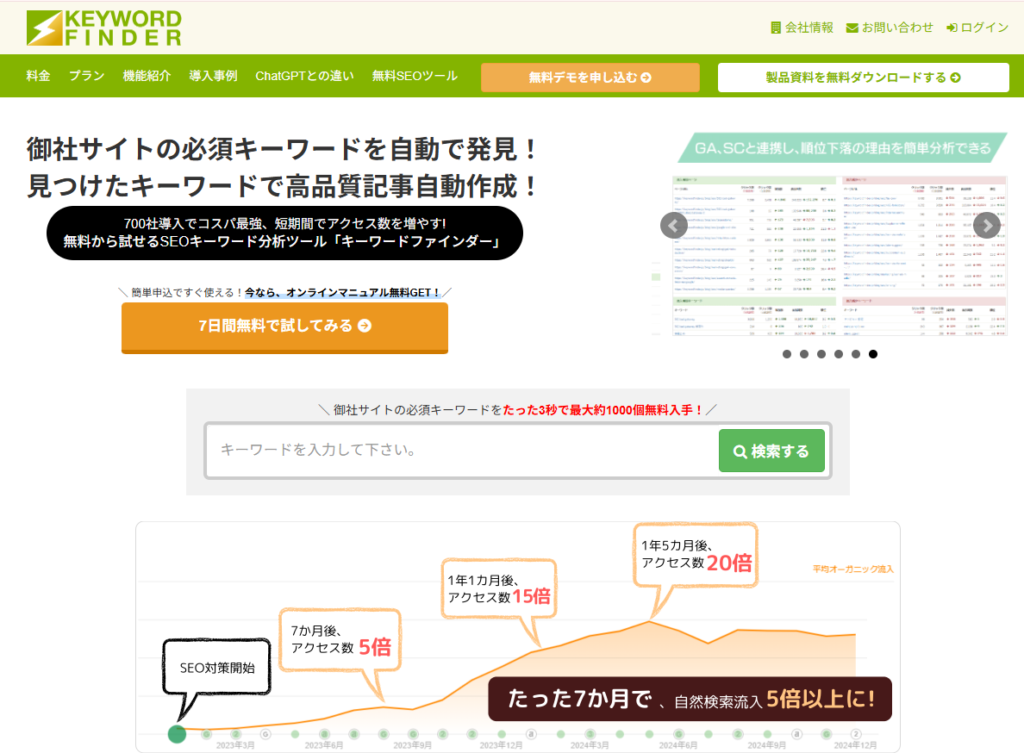Go to the ログイン page
Screen dimensions: 1024x753
(978, 27)
